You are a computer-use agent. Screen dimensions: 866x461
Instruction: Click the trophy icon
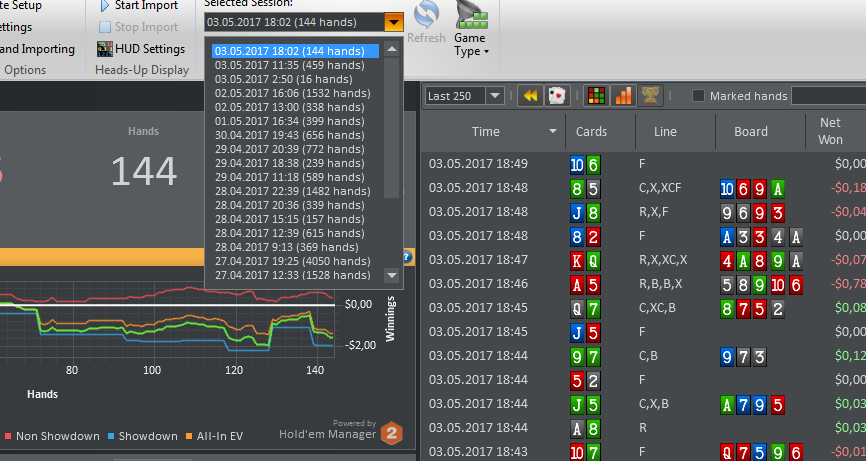649,96
